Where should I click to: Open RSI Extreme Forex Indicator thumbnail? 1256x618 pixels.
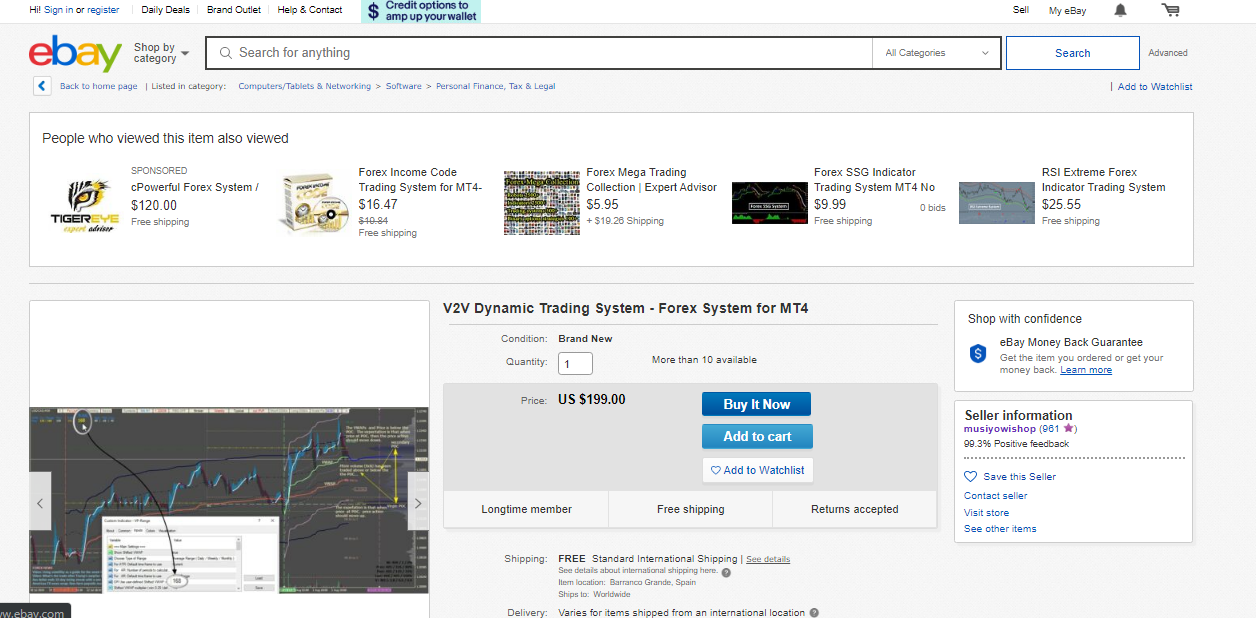coord(997,203)
